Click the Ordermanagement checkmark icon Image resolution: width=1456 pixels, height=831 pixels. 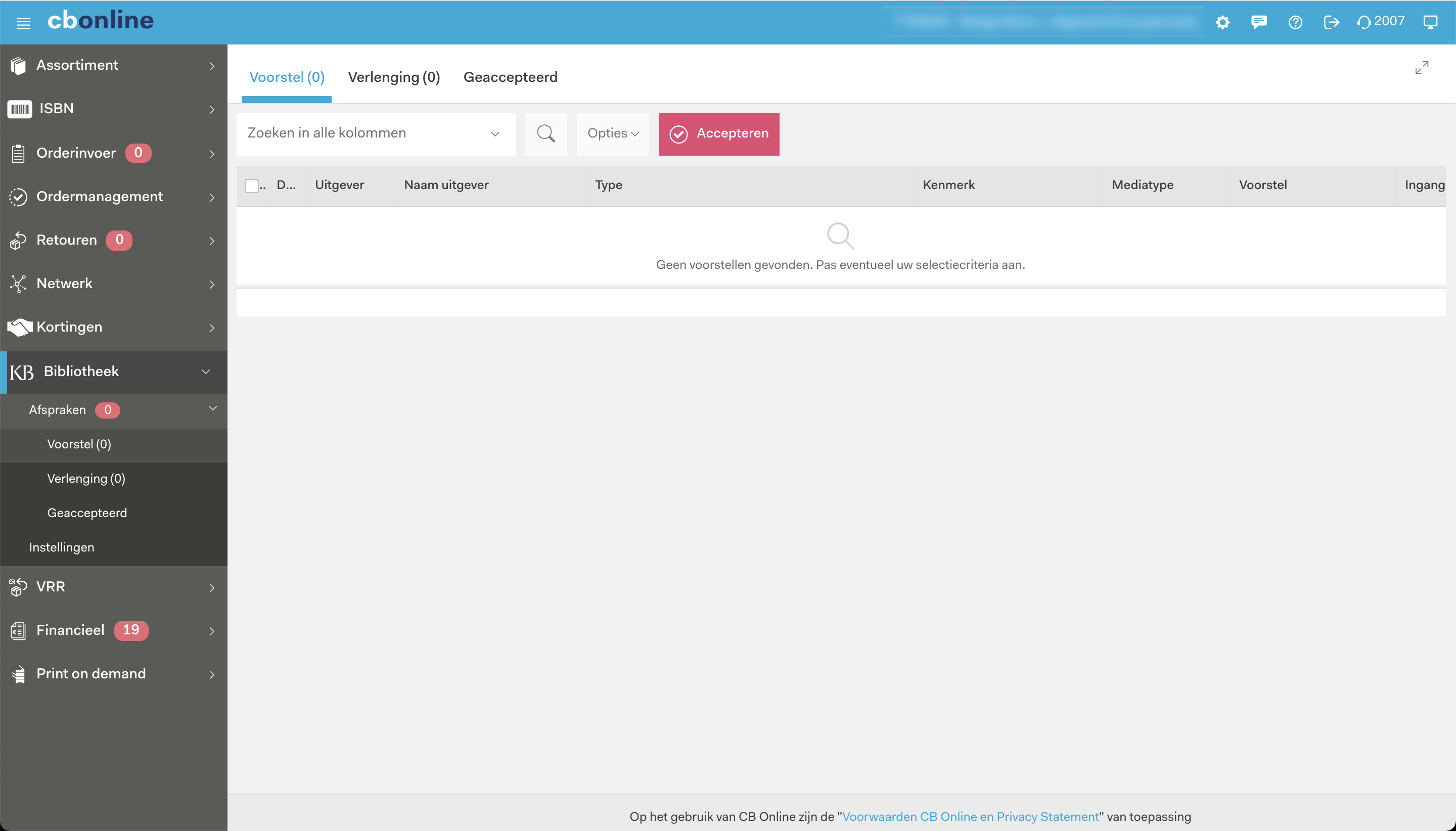pyautogui.click(x=18, y=197)
